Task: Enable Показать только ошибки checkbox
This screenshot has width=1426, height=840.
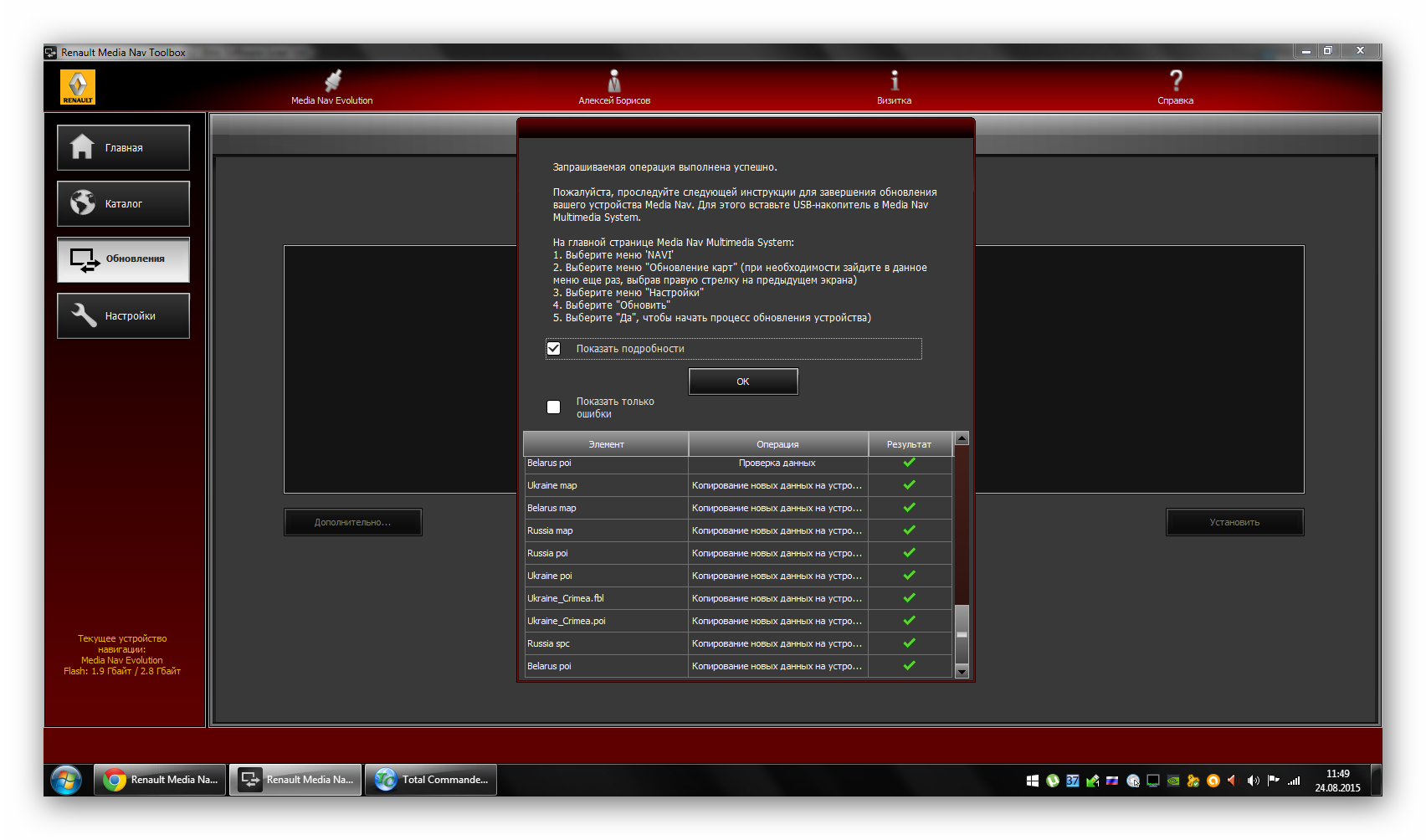Action: click(x=554, y=407)
